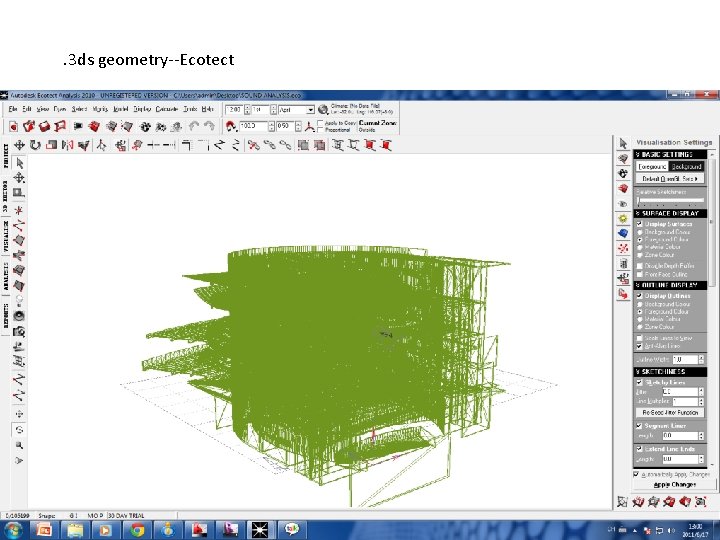Click the eye visualisation icon in right strip
720x540 pixels.
click(x=623, y=203)
